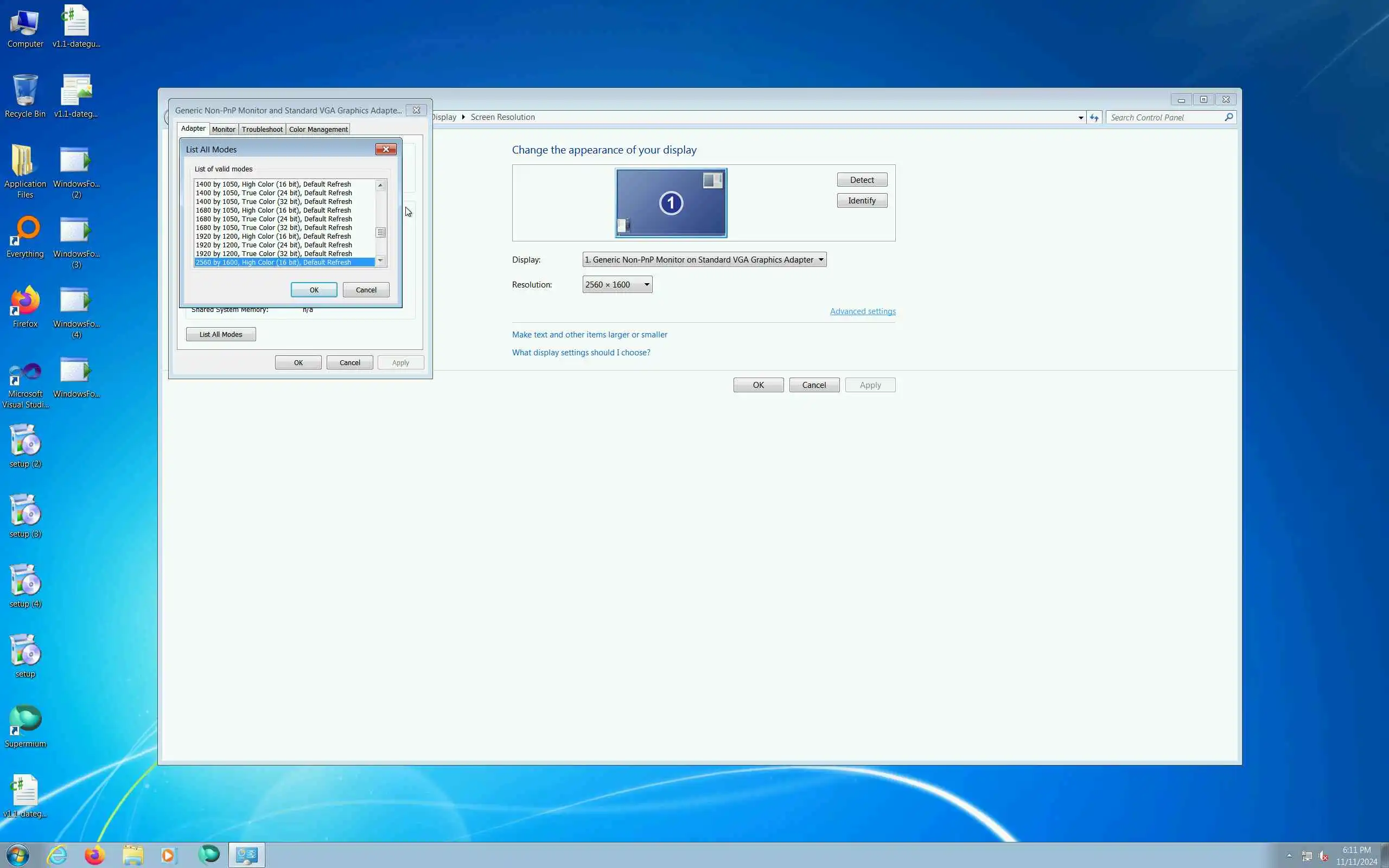Expand the address bar history arrow

point(1081,117)
